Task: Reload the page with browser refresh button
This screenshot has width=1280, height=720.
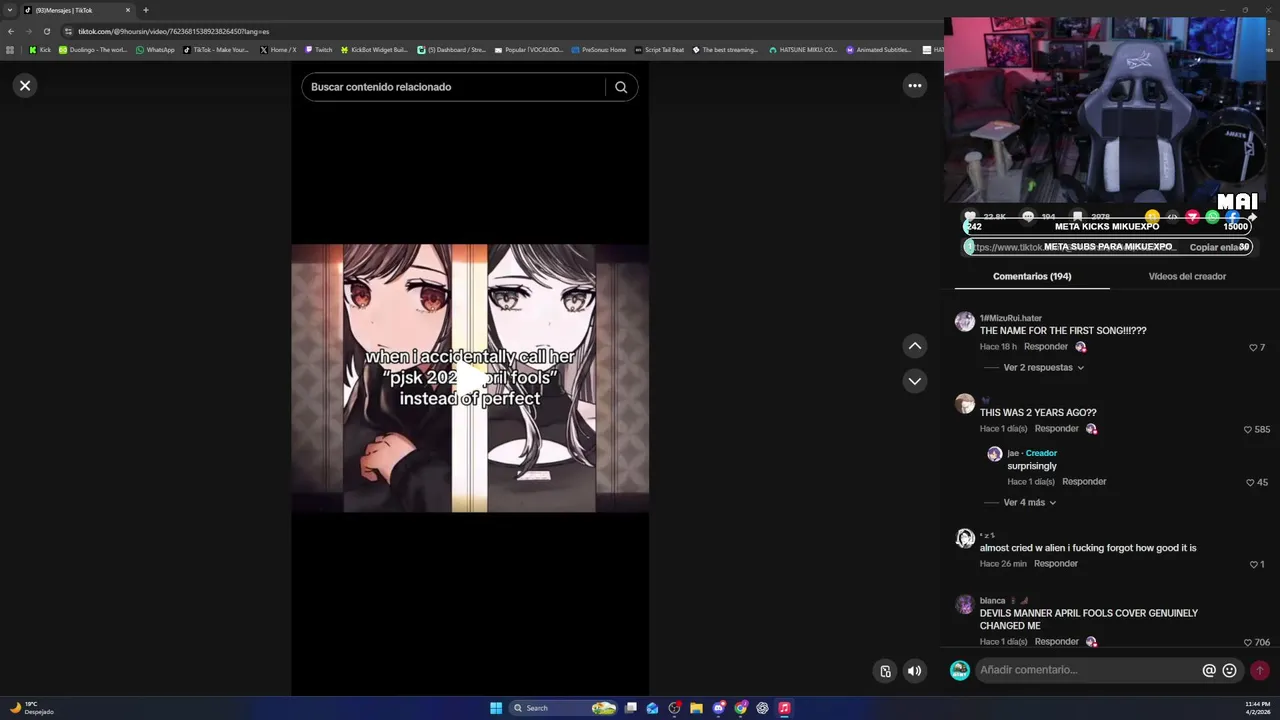Action: coord(46,31)
